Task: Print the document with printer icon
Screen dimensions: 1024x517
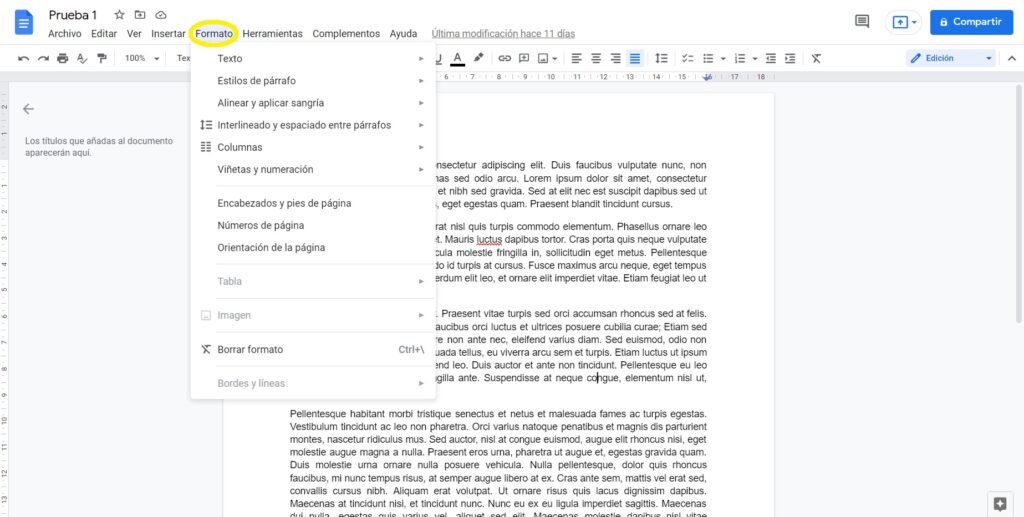Action: click(63, 58)
